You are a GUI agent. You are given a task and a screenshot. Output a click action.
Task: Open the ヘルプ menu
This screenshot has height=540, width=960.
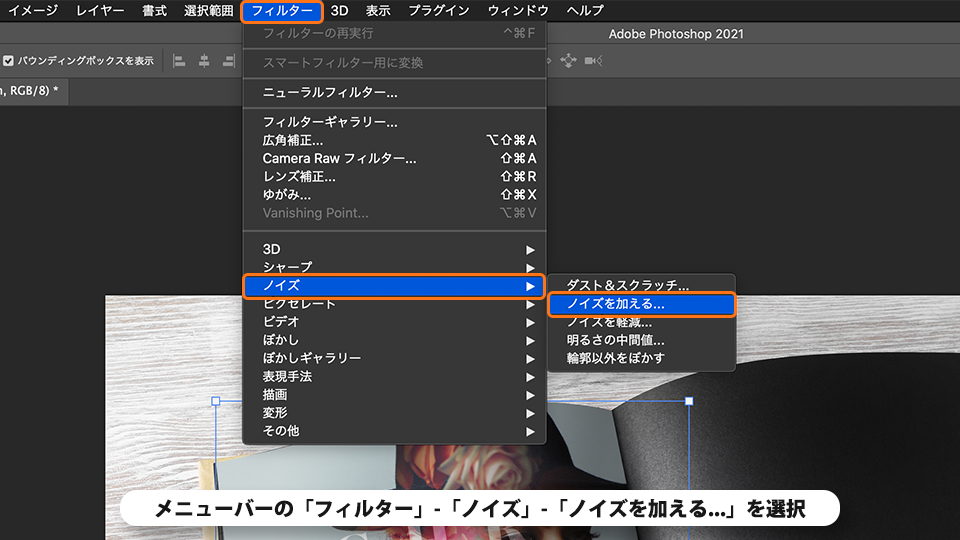585,10
